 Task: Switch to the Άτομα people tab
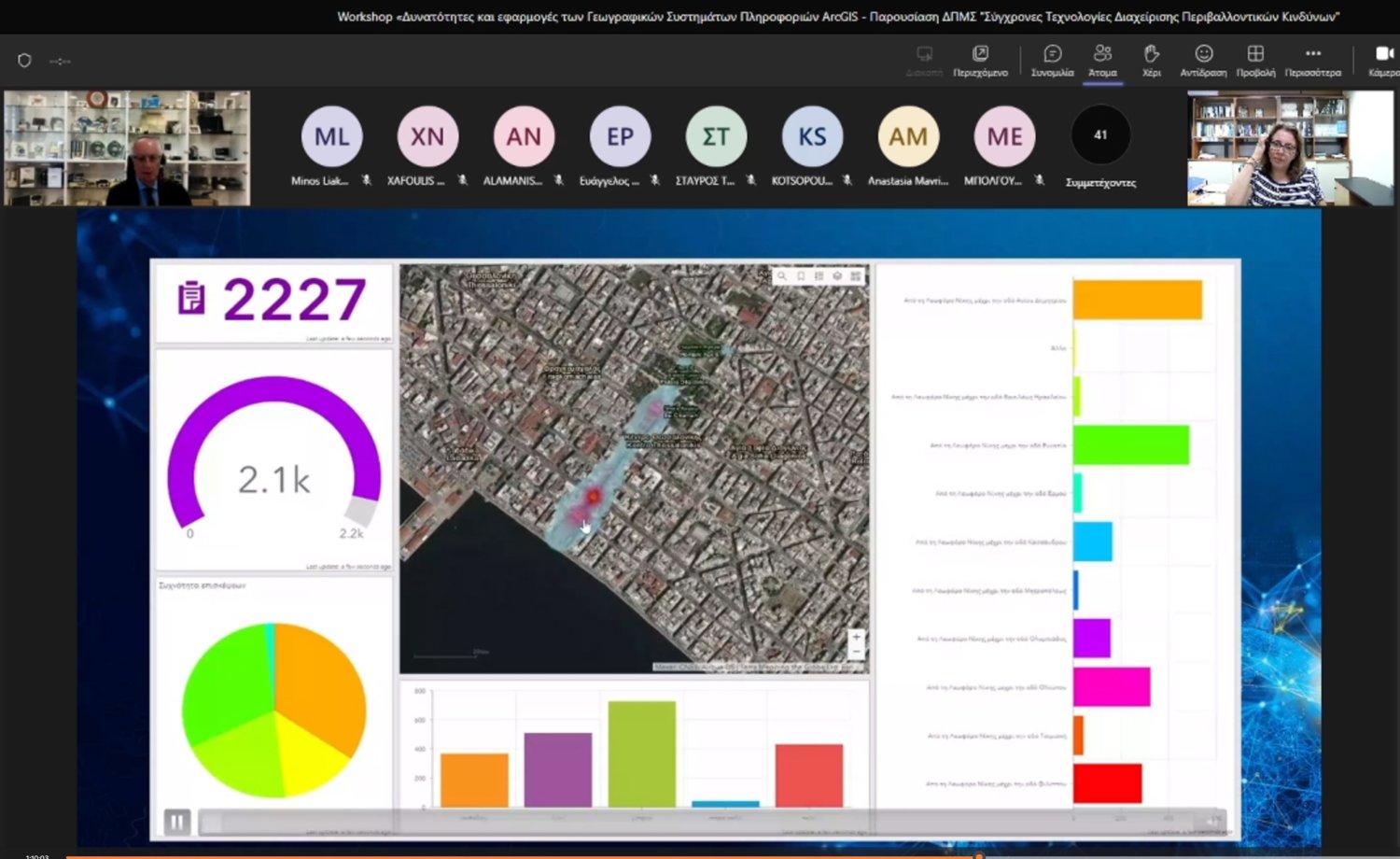(1102, 60)
